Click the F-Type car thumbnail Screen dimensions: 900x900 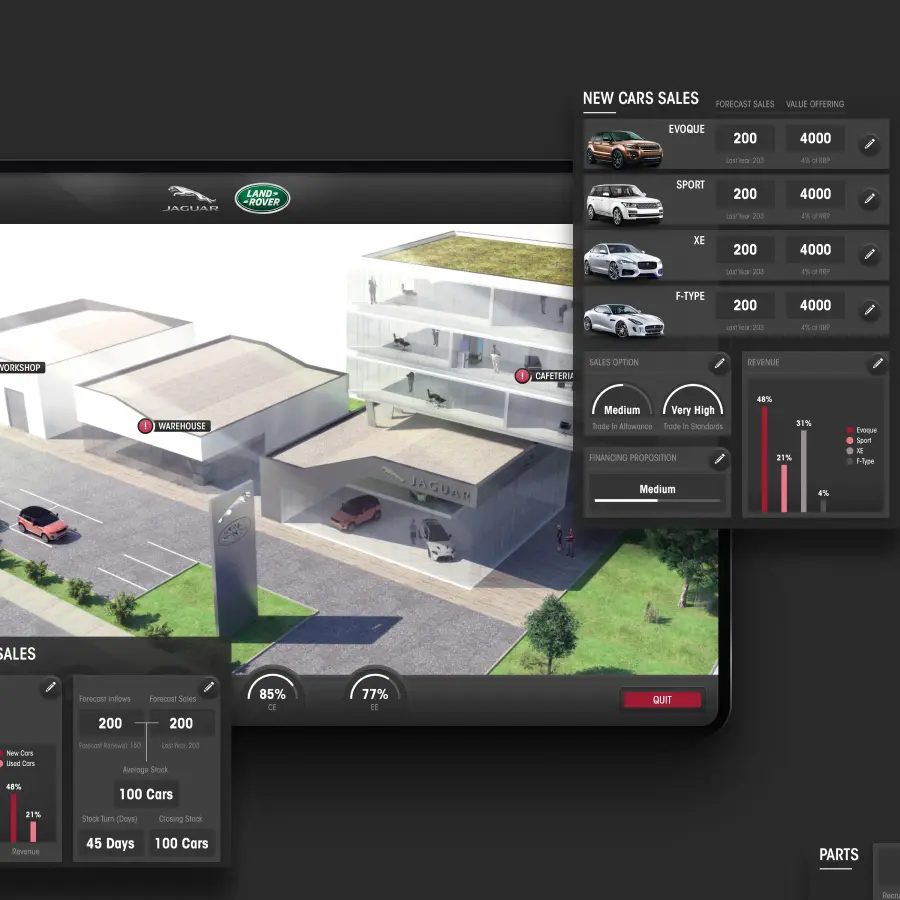624,320
